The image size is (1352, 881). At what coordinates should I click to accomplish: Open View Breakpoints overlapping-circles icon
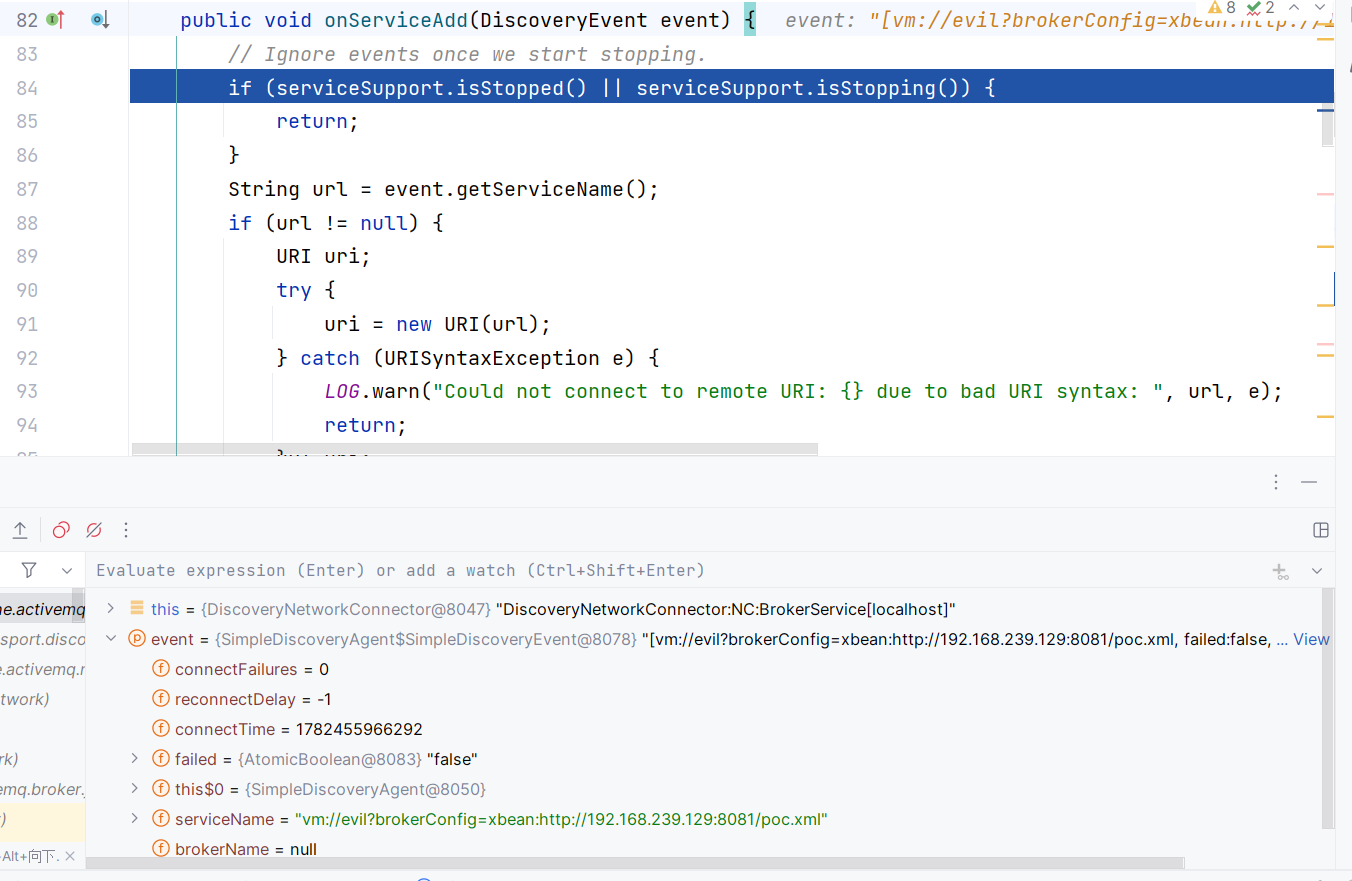61,530
